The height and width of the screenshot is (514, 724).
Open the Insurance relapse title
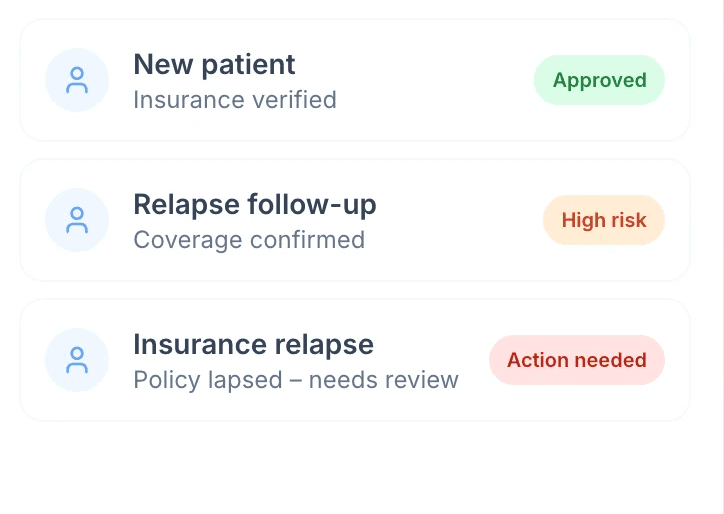pos(253,345)
